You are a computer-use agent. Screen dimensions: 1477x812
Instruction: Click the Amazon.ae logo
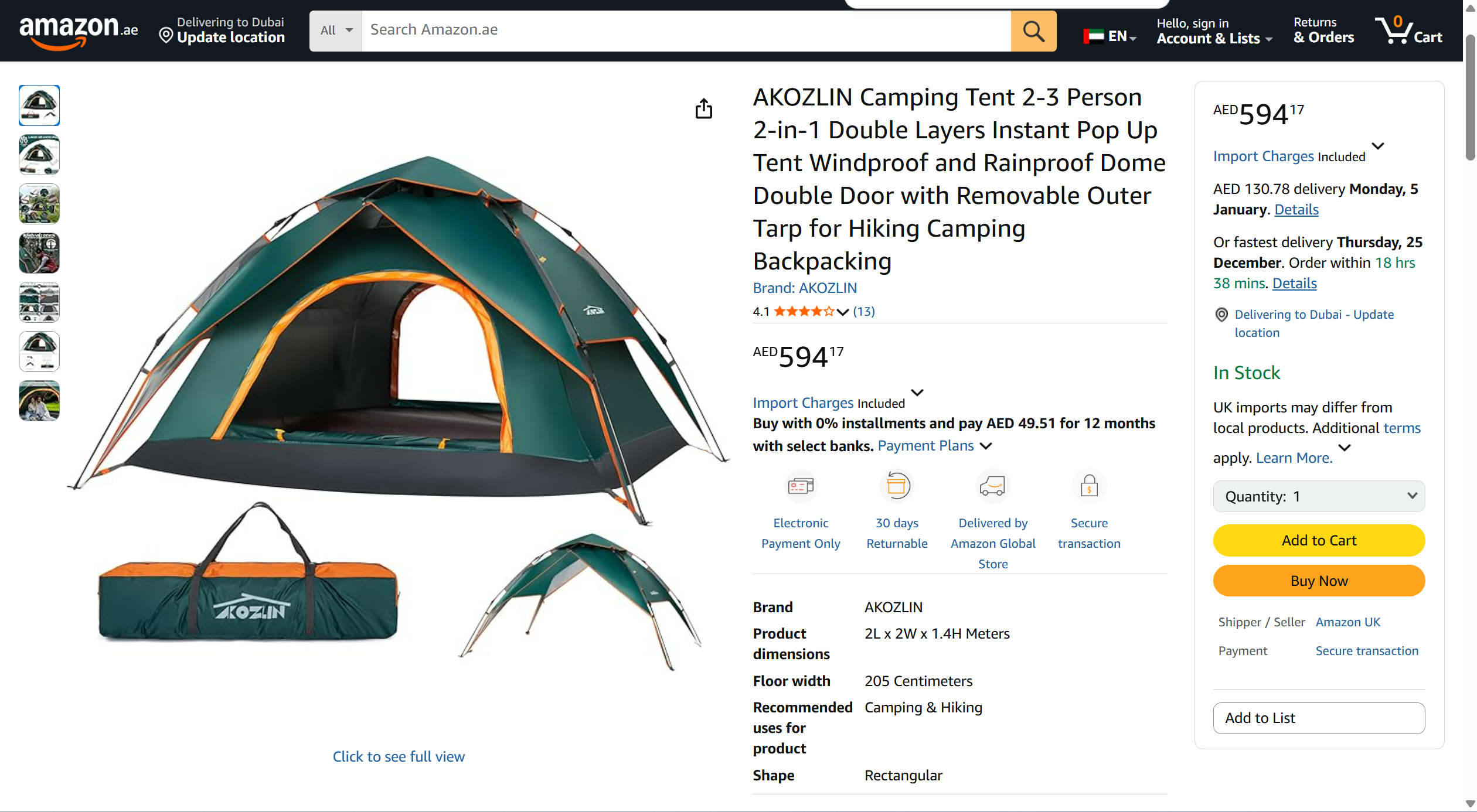(79, 31)
